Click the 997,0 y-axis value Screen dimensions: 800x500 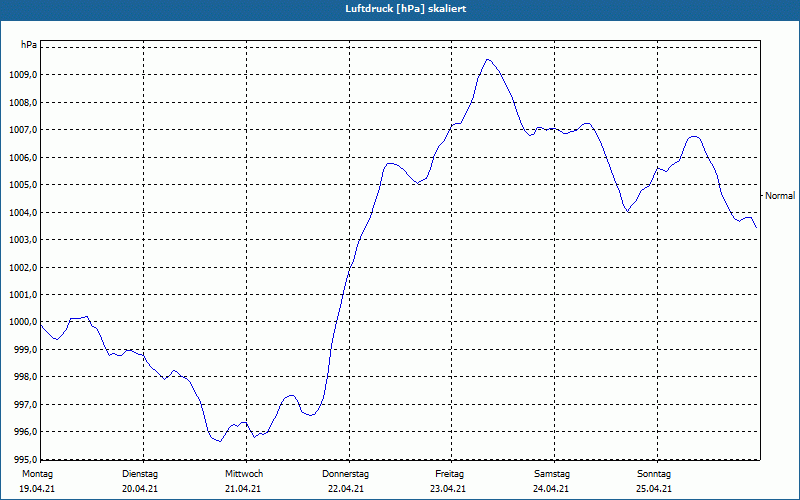coord(25,405)
